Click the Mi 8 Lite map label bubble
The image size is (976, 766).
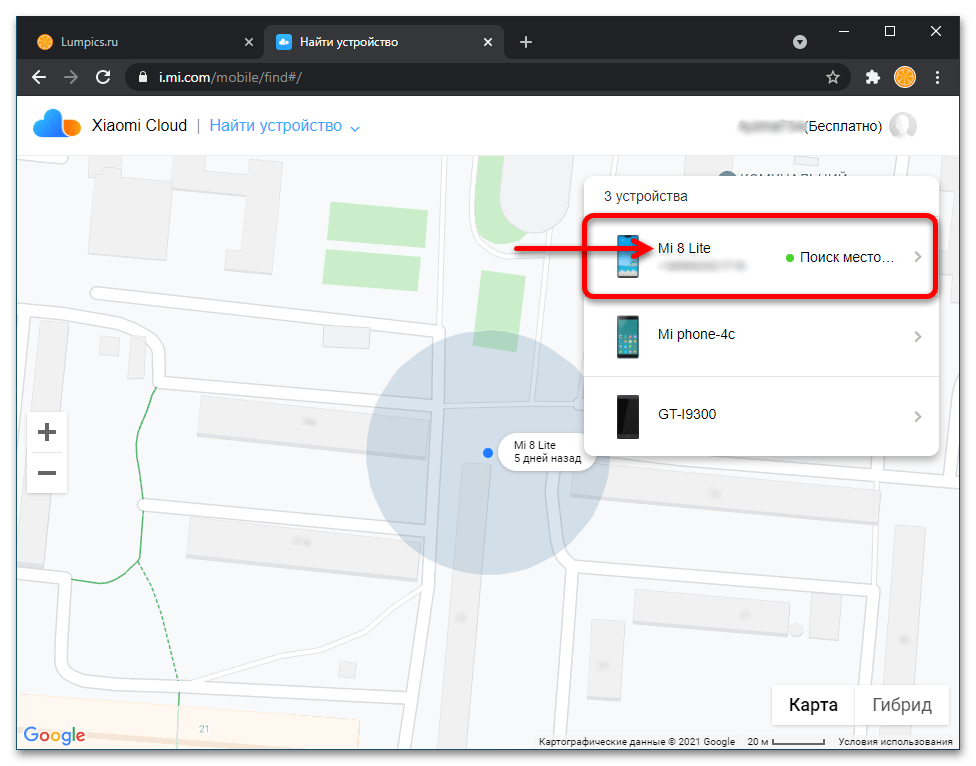[x=547, y=452]
